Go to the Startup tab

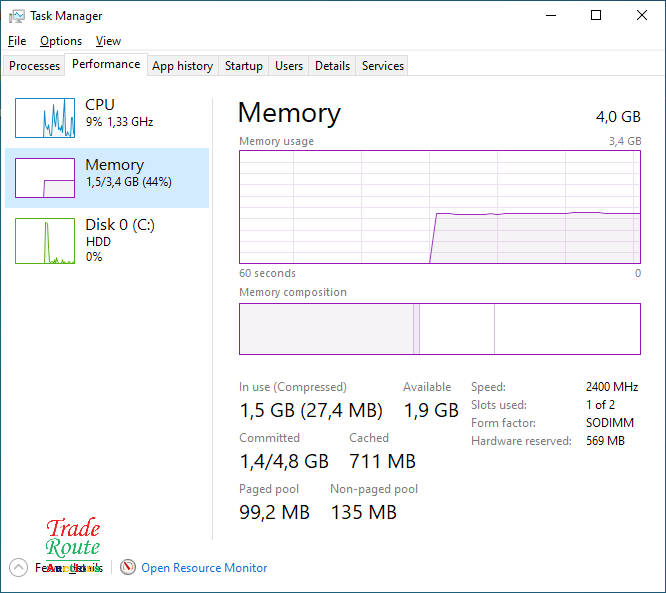[243, 66]
